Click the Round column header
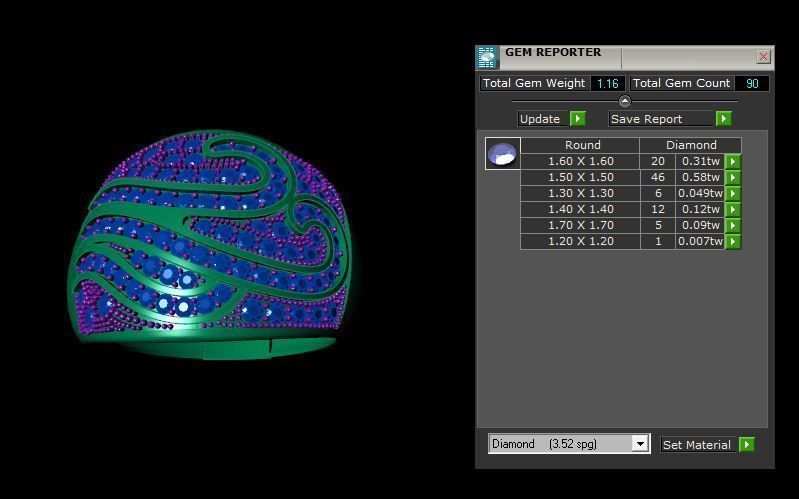The image size is (799, 499). click(580, 145)
